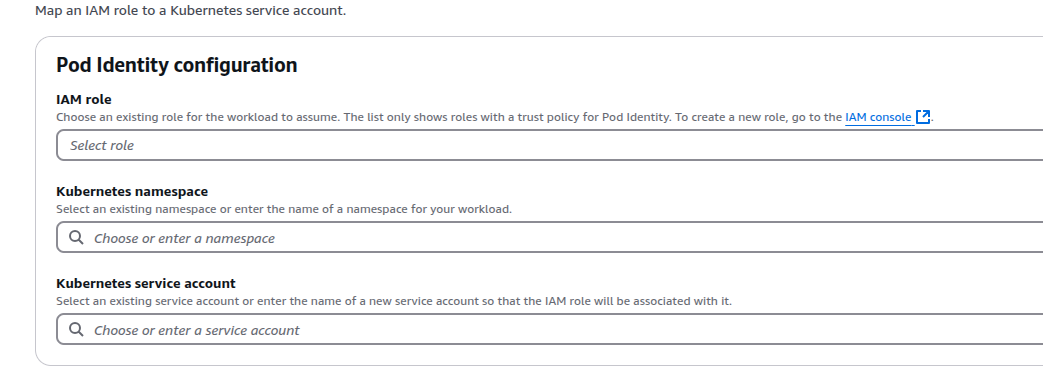Click blank area right of Pod Identity heading

point(665,65)
